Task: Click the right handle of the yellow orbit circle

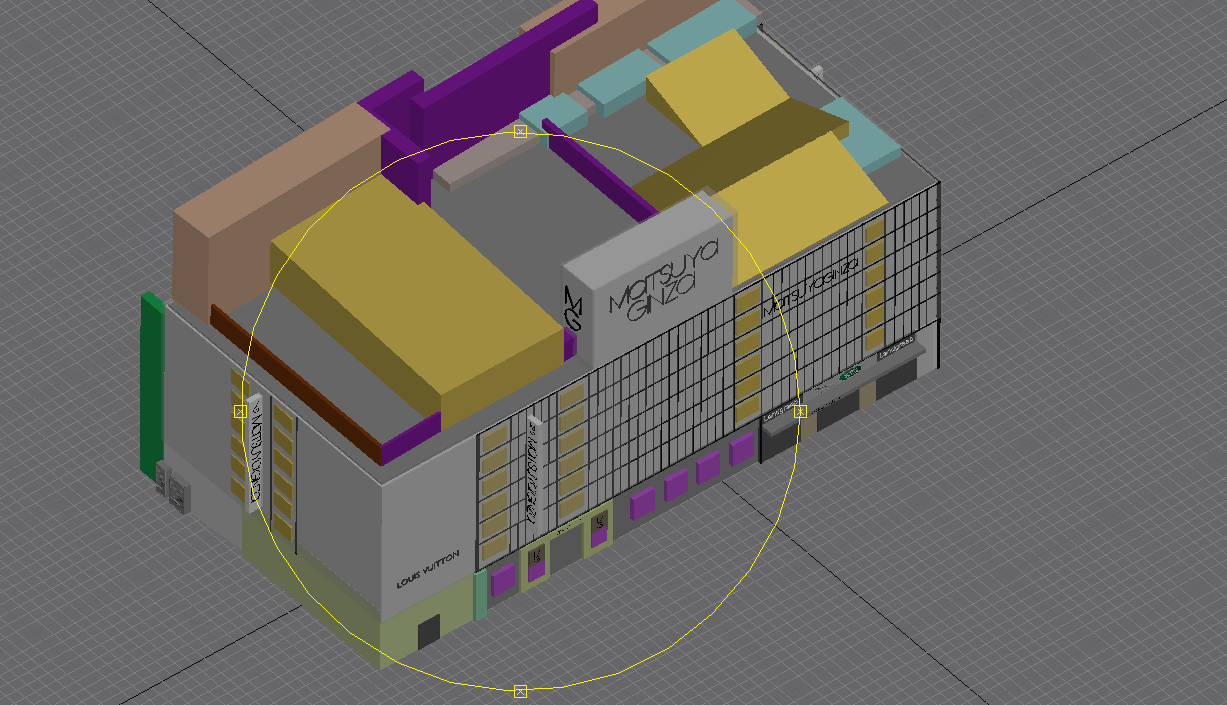Action: click(x=800, y=411)
